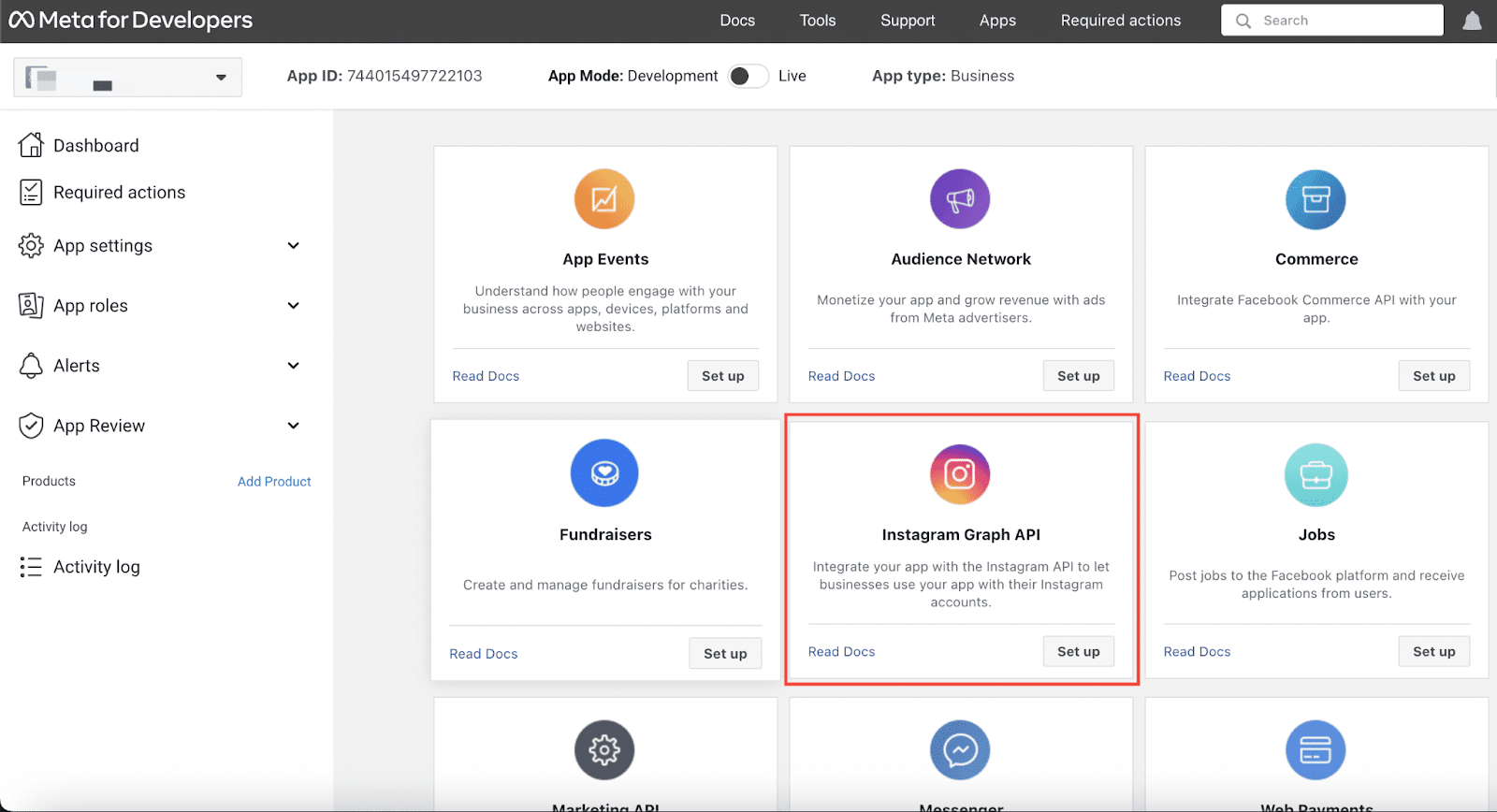The width and height of the screenshot is (1497, 812).
Task: Click the Fundraisers heart coin icon
Action: (x=604, y=473)
